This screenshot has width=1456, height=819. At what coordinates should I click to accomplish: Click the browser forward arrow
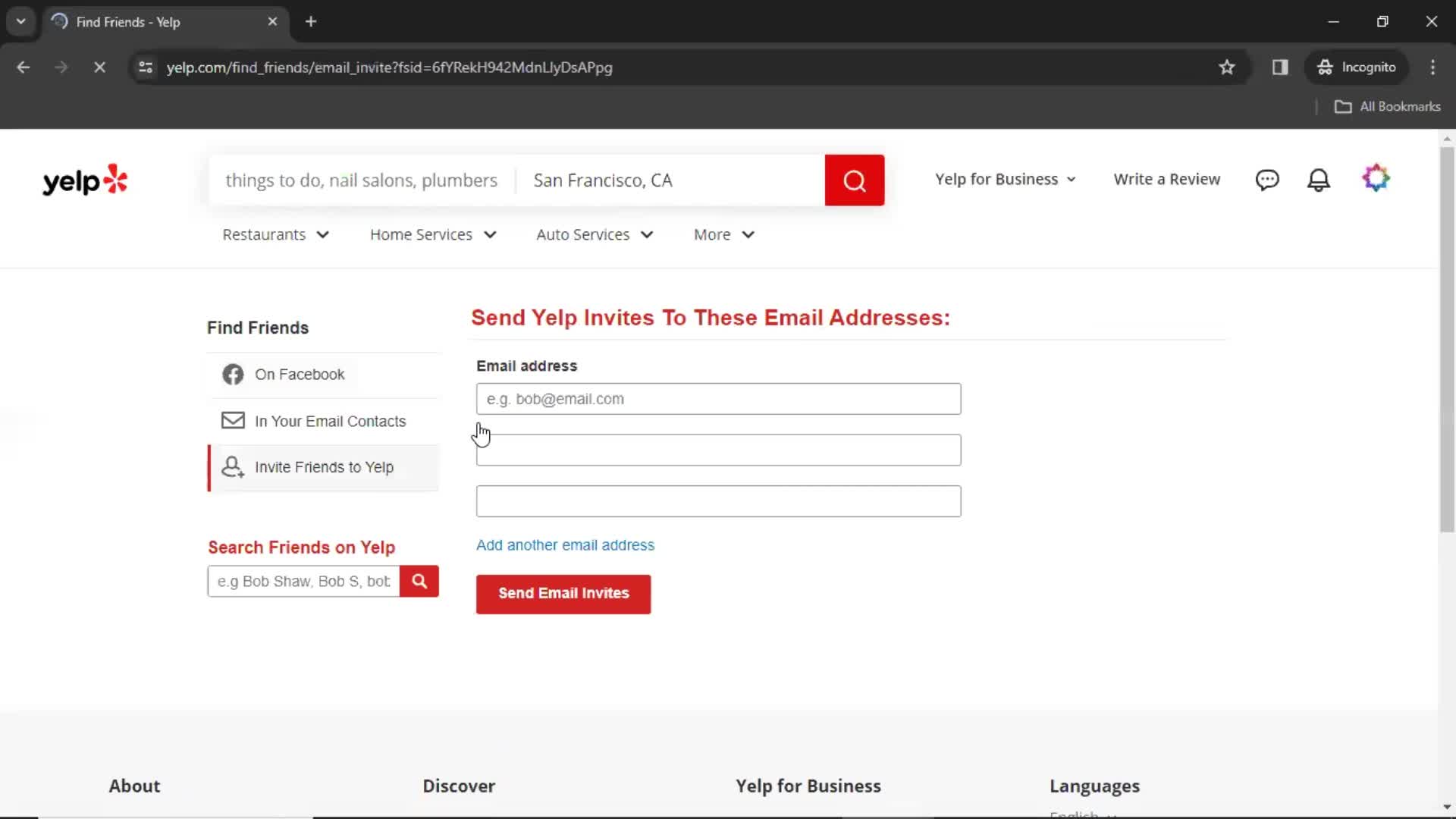[x=61, y=67]
